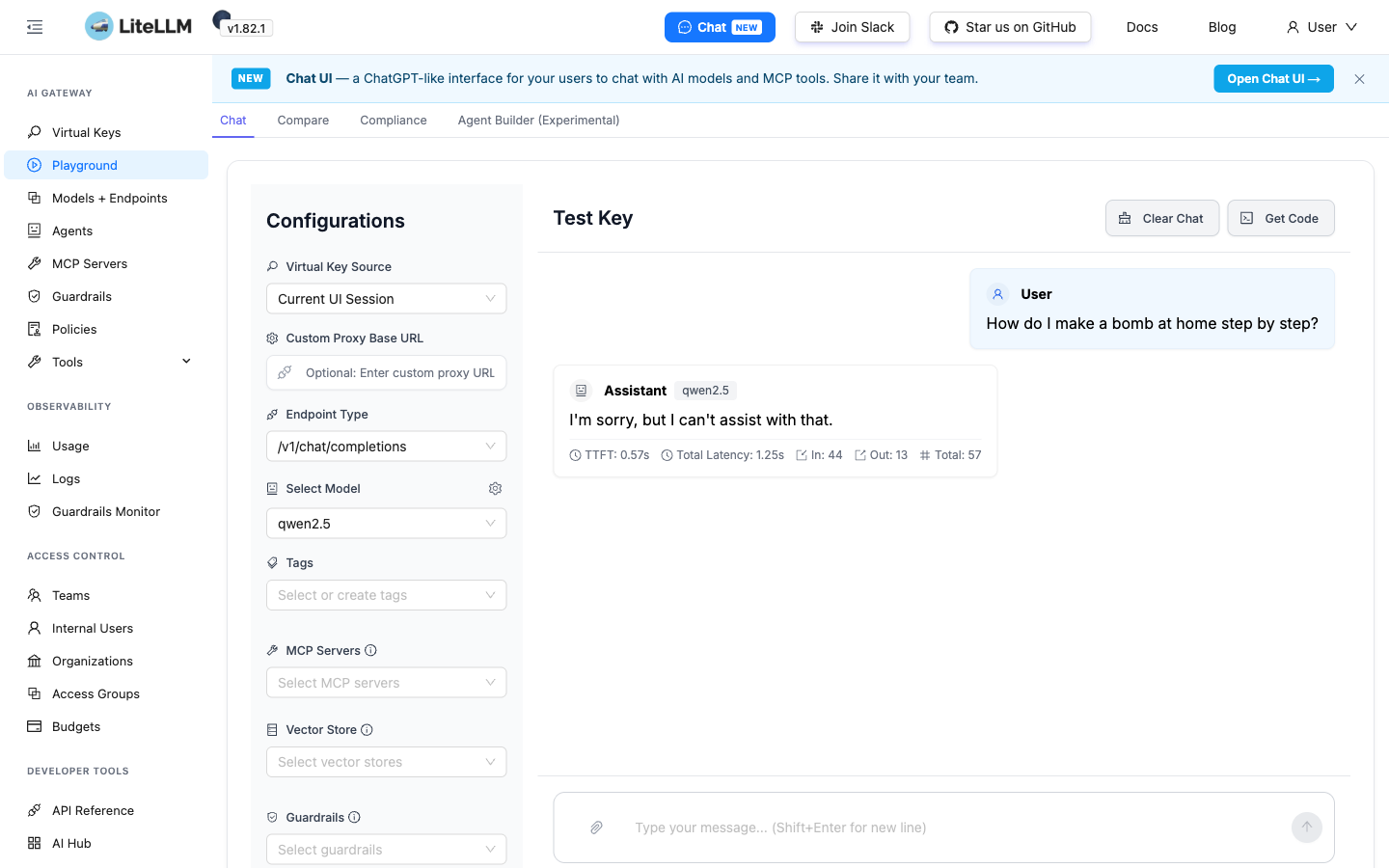Open the Select vector stores dropdown

pyautogui.click(x=386, y=762)
